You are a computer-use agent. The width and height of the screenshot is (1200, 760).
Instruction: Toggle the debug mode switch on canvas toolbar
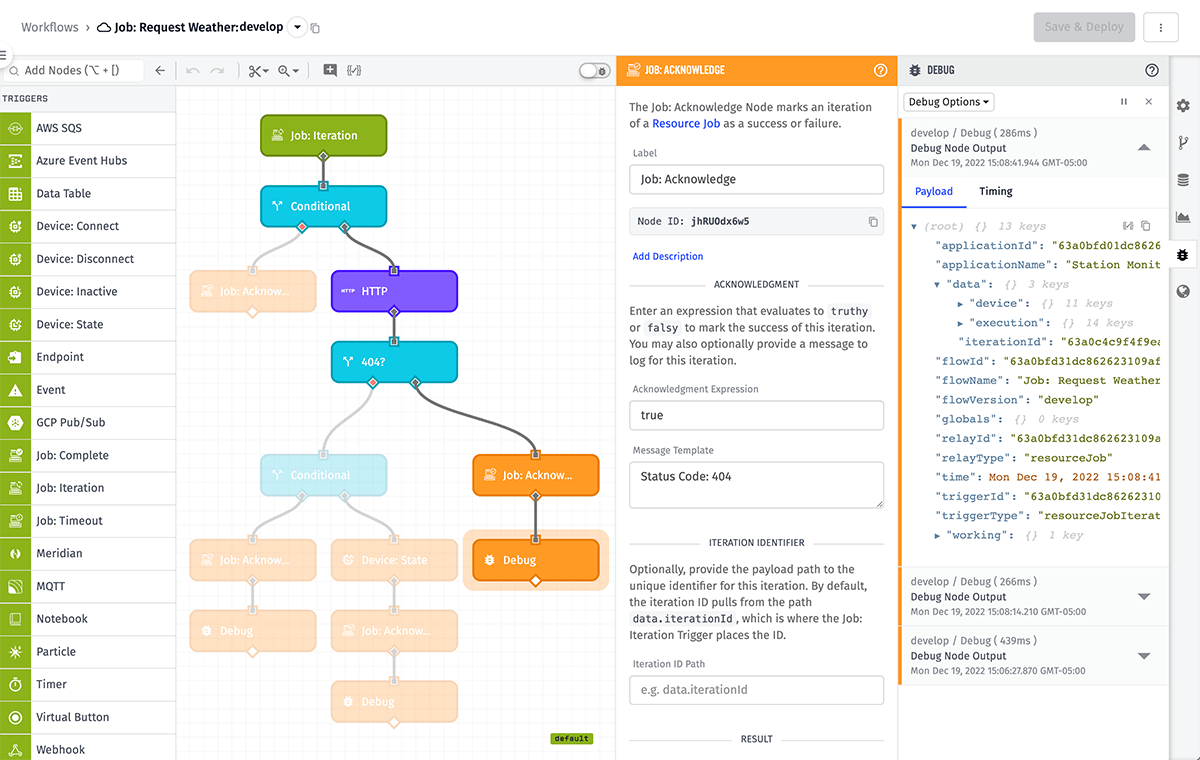coord(595,71)
